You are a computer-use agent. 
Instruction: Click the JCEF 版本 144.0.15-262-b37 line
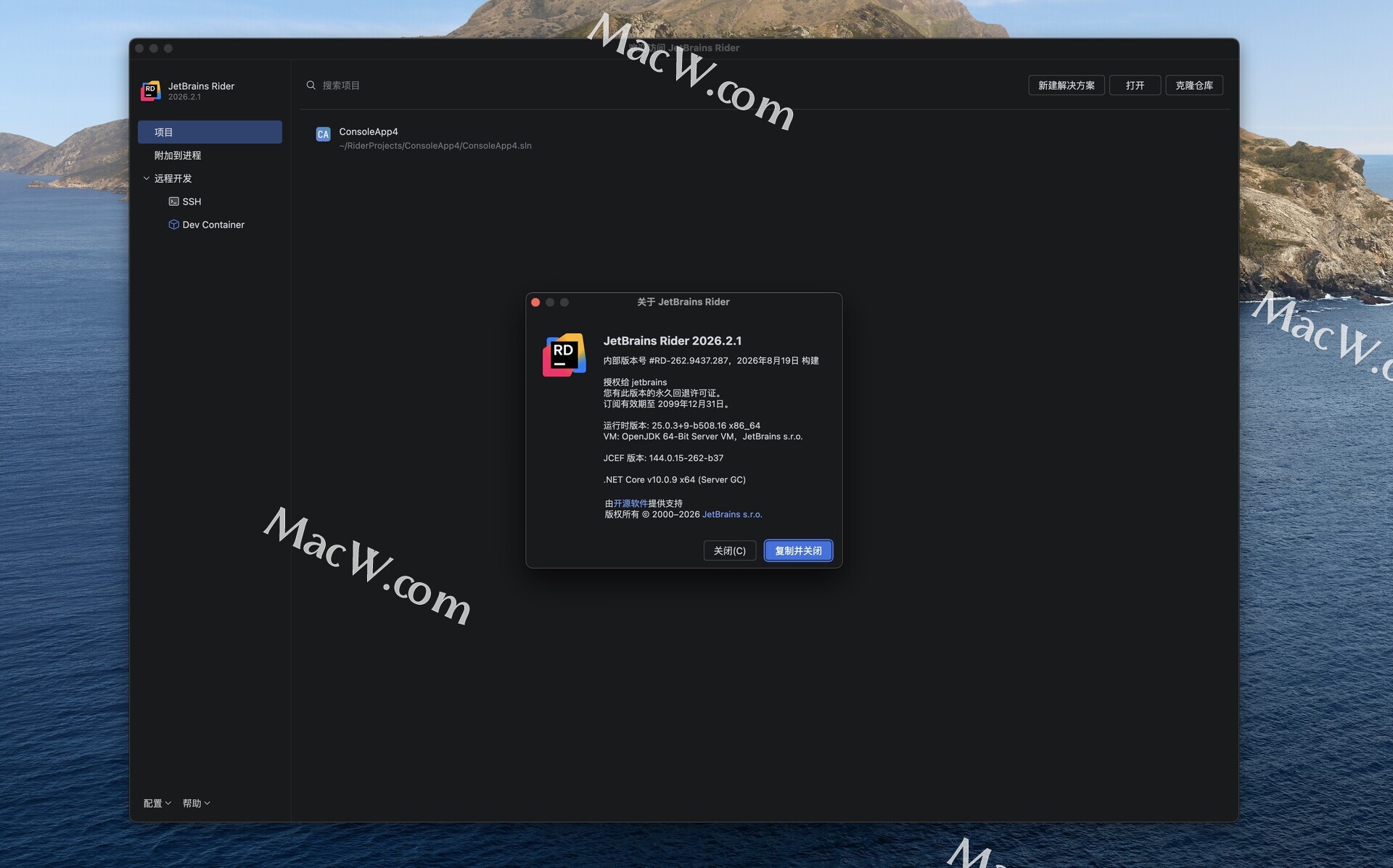click(x=663, y=458)
